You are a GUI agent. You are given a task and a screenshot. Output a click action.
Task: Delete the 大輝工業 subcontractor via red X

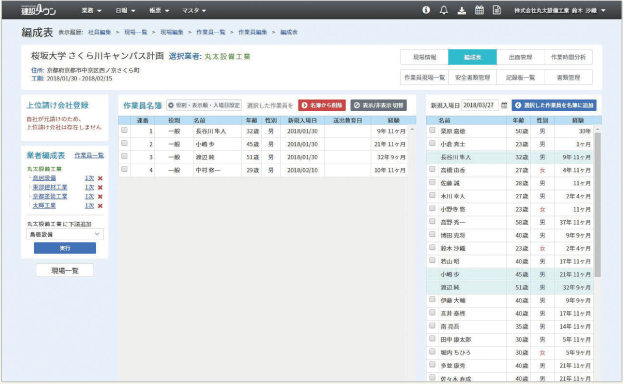pyautogui.click(x=100, y=206)
